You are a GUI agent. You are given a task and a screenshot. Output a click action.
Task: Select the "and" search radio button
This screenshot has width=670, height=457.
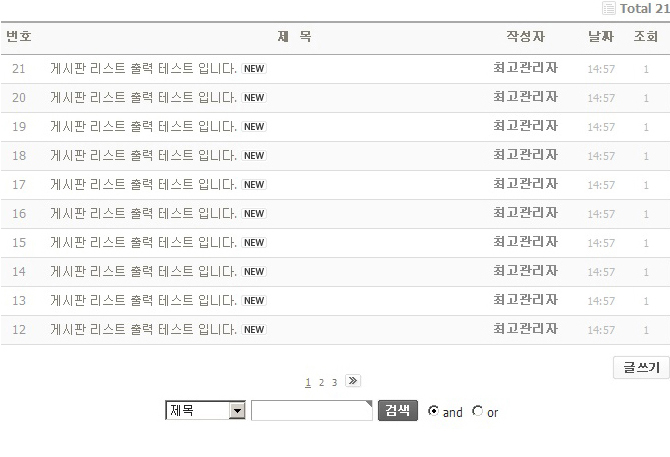[x=433, y=411]
